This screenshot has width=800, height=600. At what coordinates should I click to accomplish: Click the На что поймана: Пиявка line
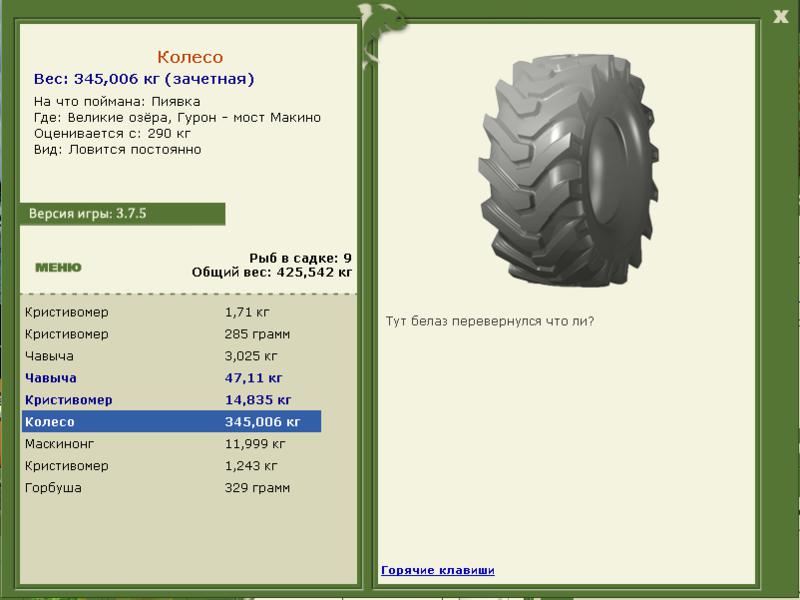point(117,102)
